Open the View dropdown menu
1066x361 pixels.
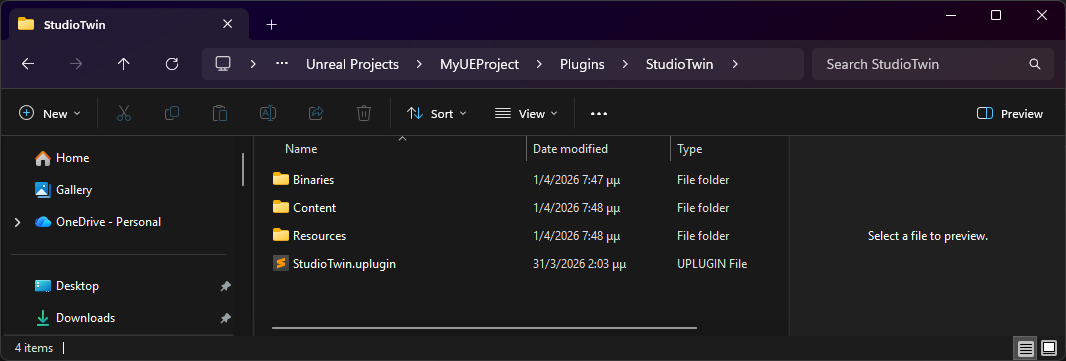[x=526, y=114]
